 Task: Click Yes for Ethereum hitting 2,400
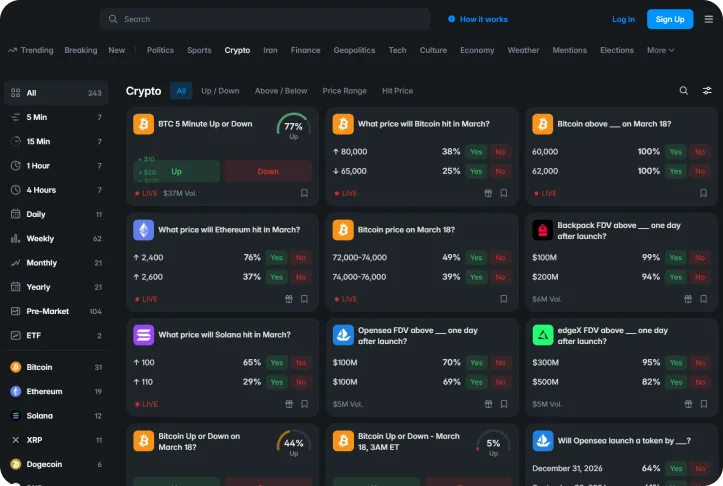pos(277,257)
